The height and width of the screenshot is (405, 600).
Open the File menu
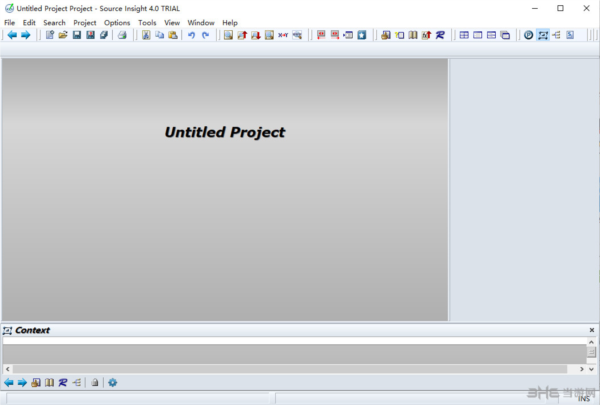(10, 23)
